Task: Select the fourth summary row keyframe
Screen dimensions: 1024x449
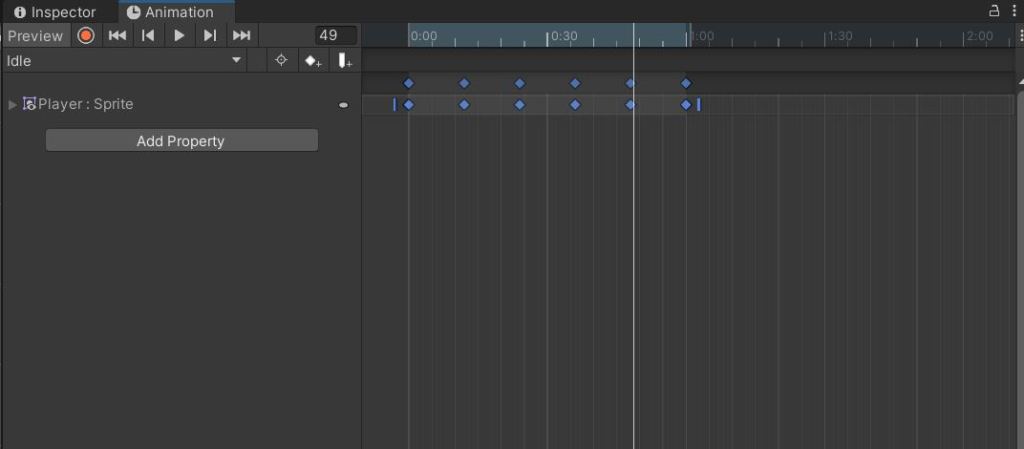Action: tap(575, 83)
